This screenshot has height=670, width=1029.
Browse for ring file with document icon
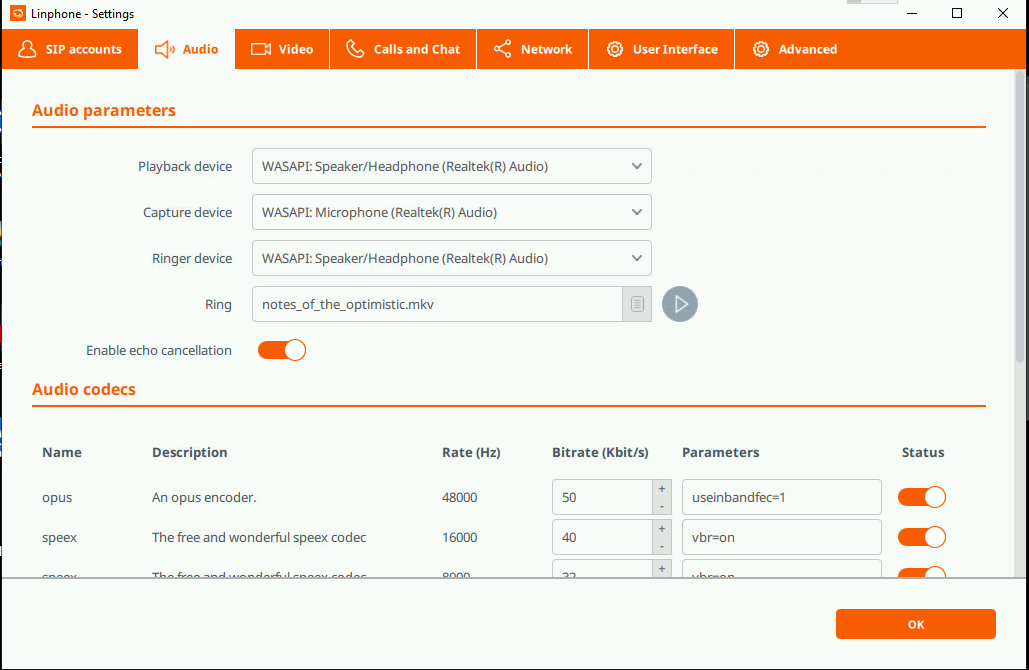637,304
